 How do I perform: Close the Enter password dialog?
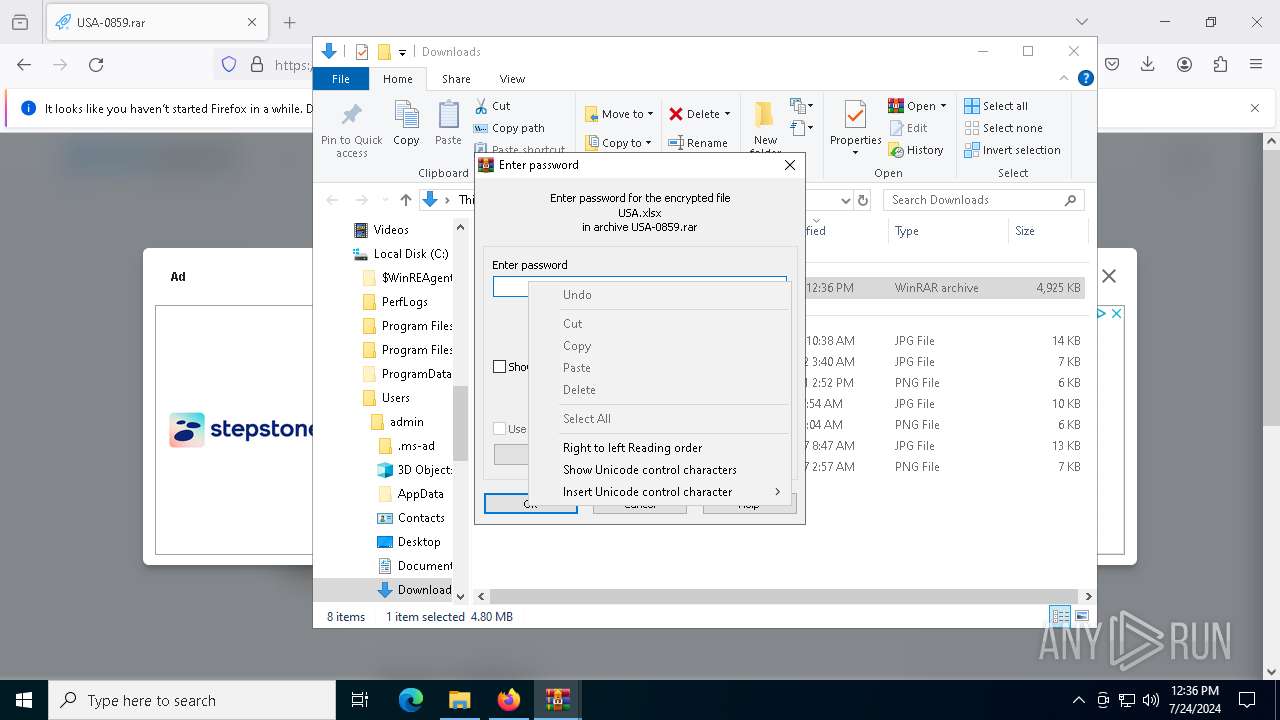tap(790, 165)
